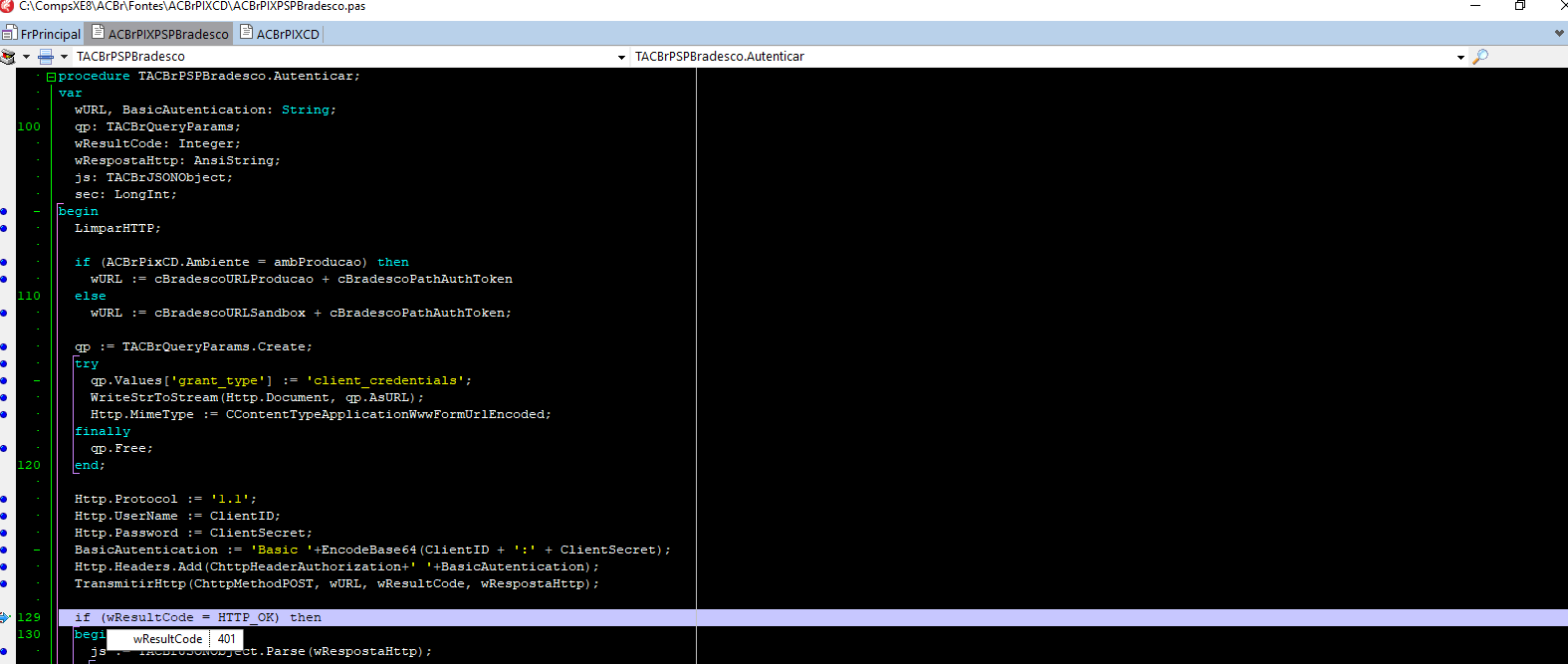Screen dimensions: 1568x664
Task: Click line number 100 in the gutter
Action: [29, 126]
